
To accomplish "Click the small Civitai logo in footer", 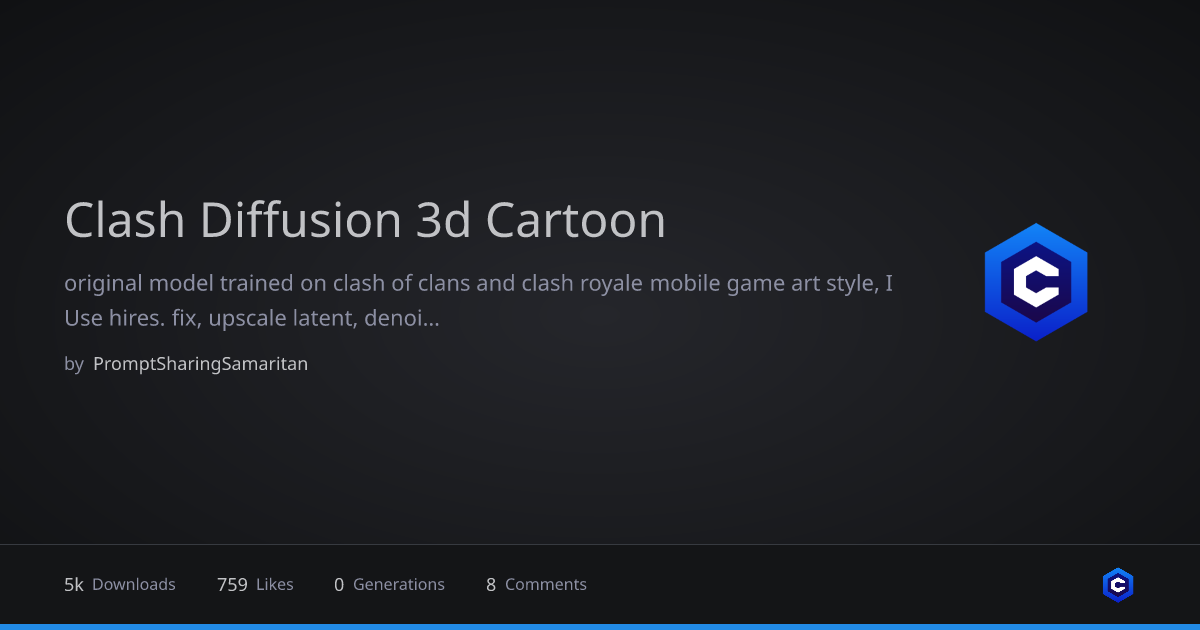I will (1117, 585).
